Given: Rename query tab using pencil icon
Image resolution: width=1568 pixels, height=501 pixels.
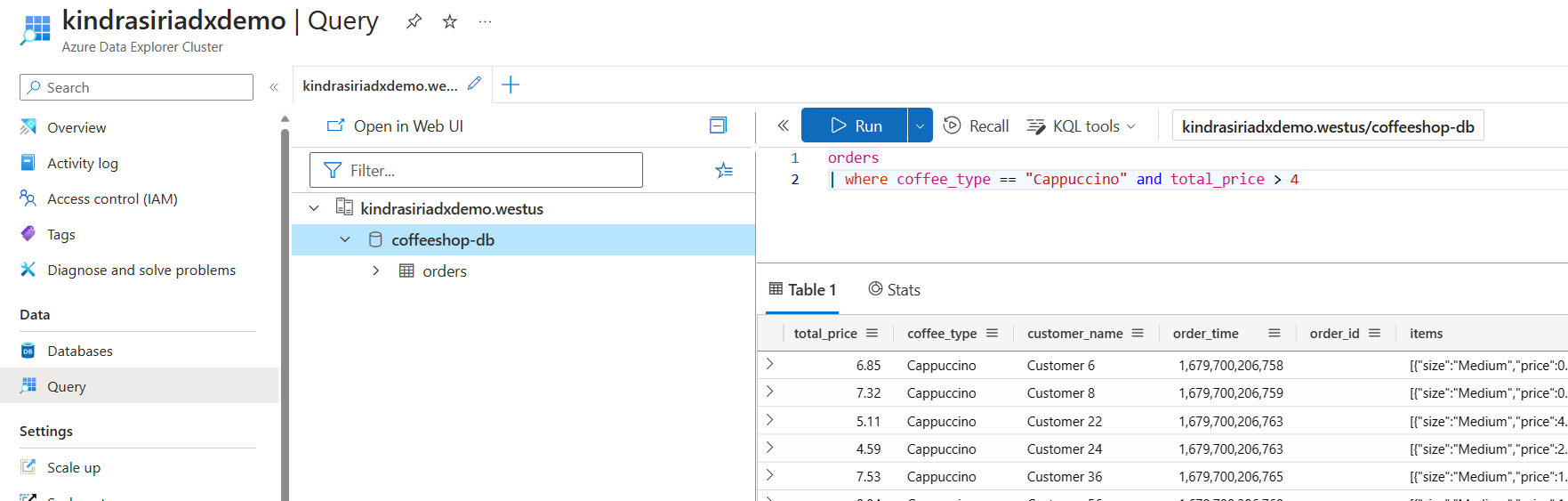Looking at the screenshot, I should pos(474,84).
